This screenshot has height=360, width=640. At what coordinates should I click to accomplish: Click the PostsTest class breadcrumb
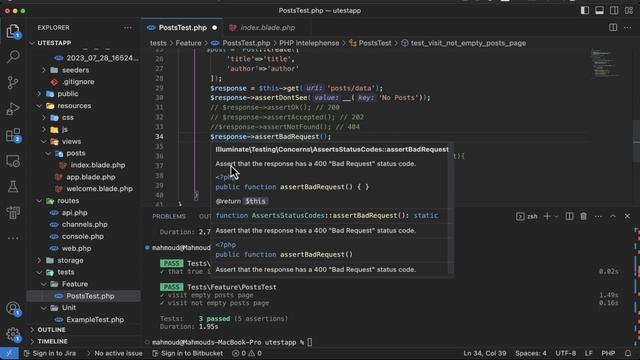pos(370,43)
